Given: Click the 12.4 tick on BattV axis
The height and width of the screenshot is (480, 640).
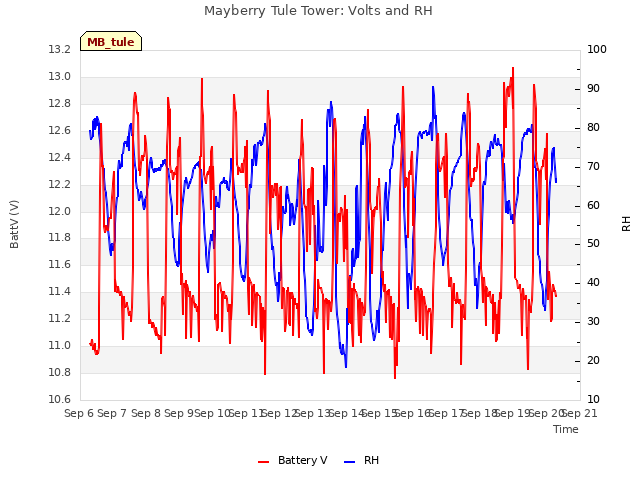Looking at the screenshot, I should click(60, 158).
